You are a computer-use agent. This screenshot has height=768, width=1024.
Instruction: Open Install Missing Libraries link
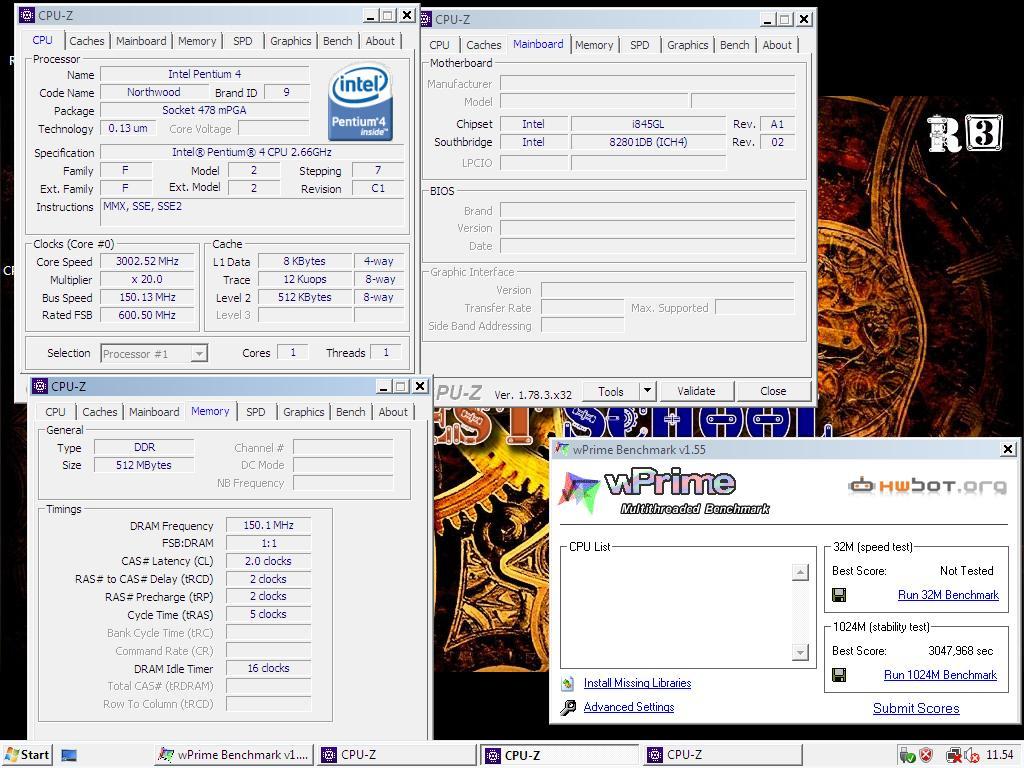point(637,683)
